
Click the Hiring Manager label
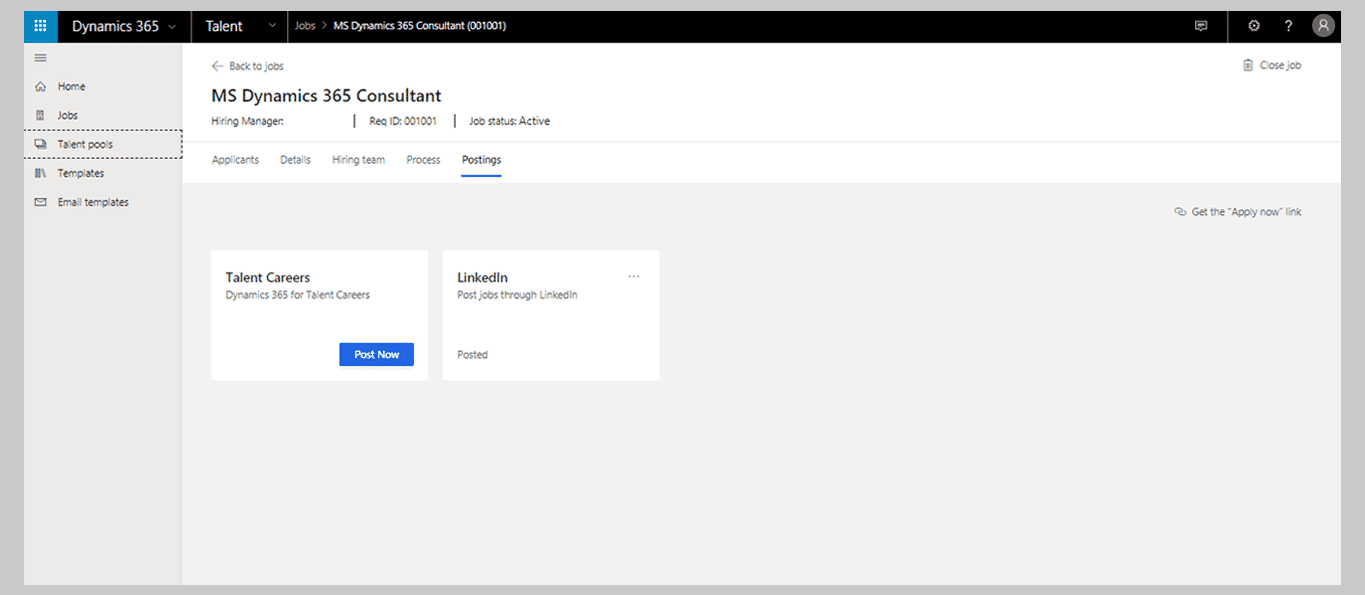coord(248,121)
